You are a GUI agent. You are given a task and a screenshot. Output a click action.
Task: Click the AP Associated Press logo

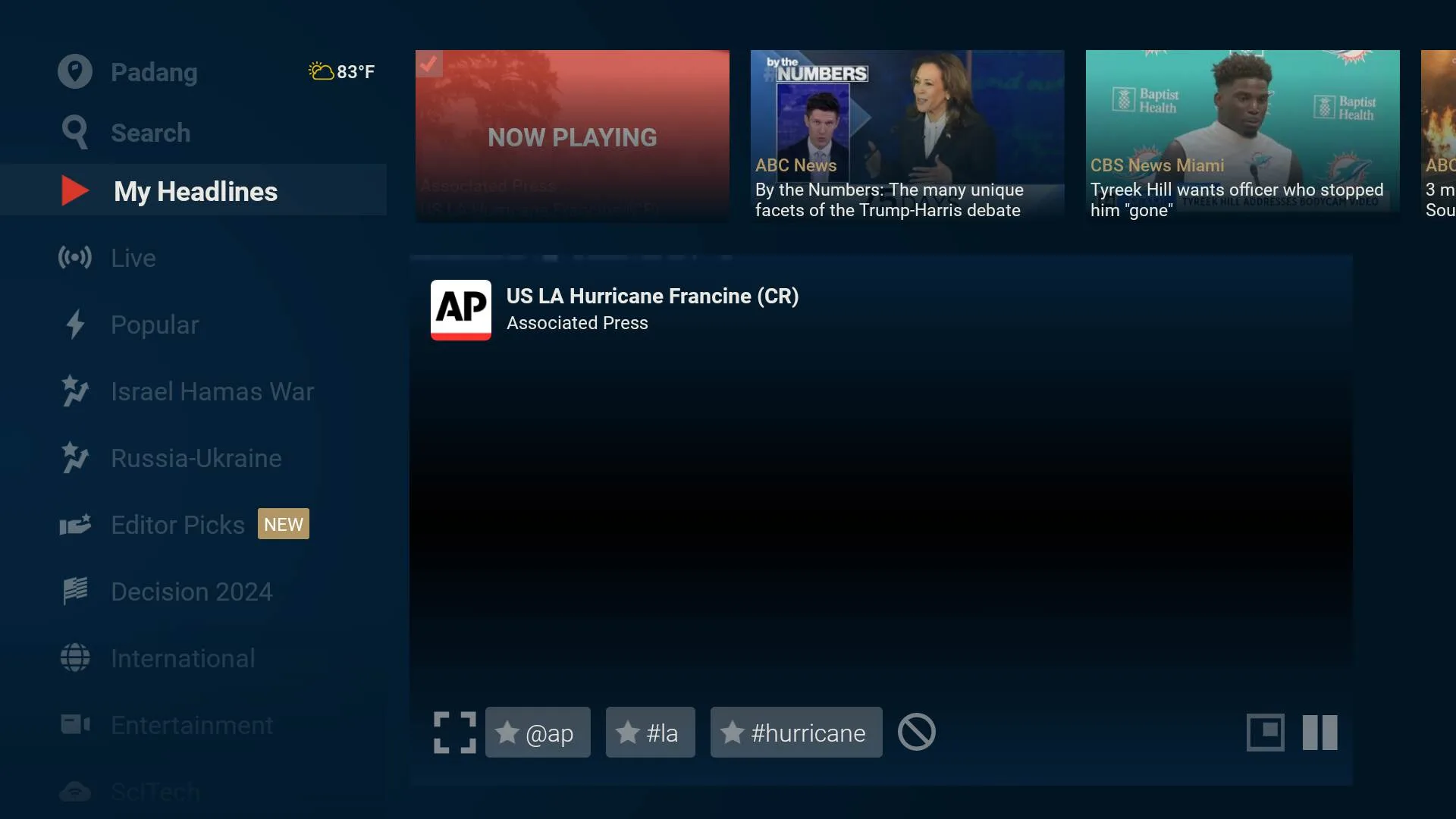(x=461, y=310)
